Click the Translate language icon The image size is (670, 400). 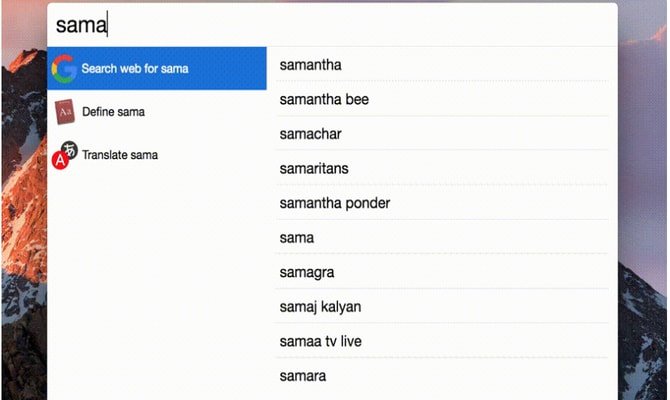65,155
